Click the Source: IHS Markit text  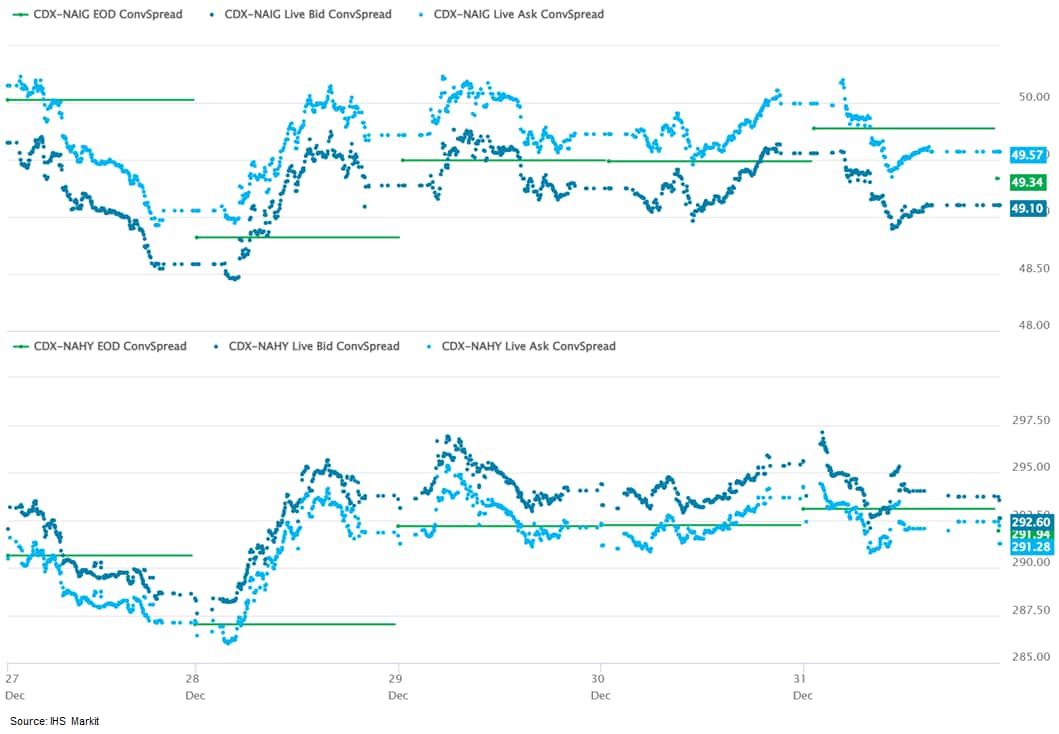click(55, 721)
